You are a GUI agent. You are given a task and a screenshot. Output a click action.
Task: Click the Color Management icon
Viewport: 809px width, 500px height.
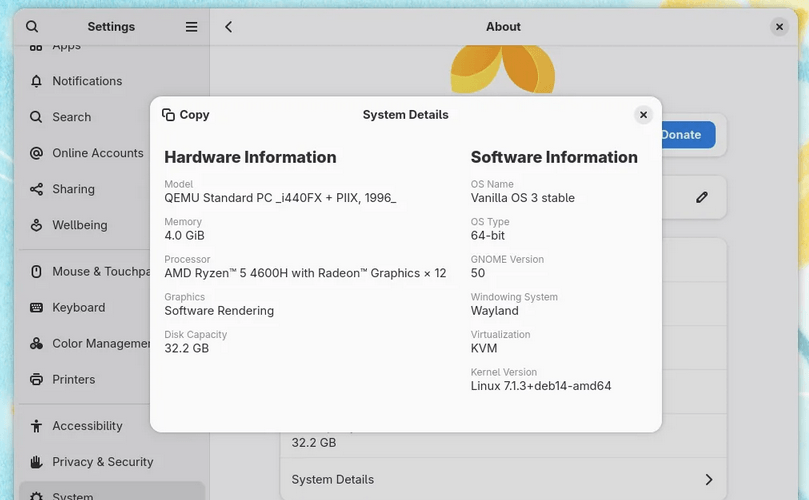click(x=36, y=343)
